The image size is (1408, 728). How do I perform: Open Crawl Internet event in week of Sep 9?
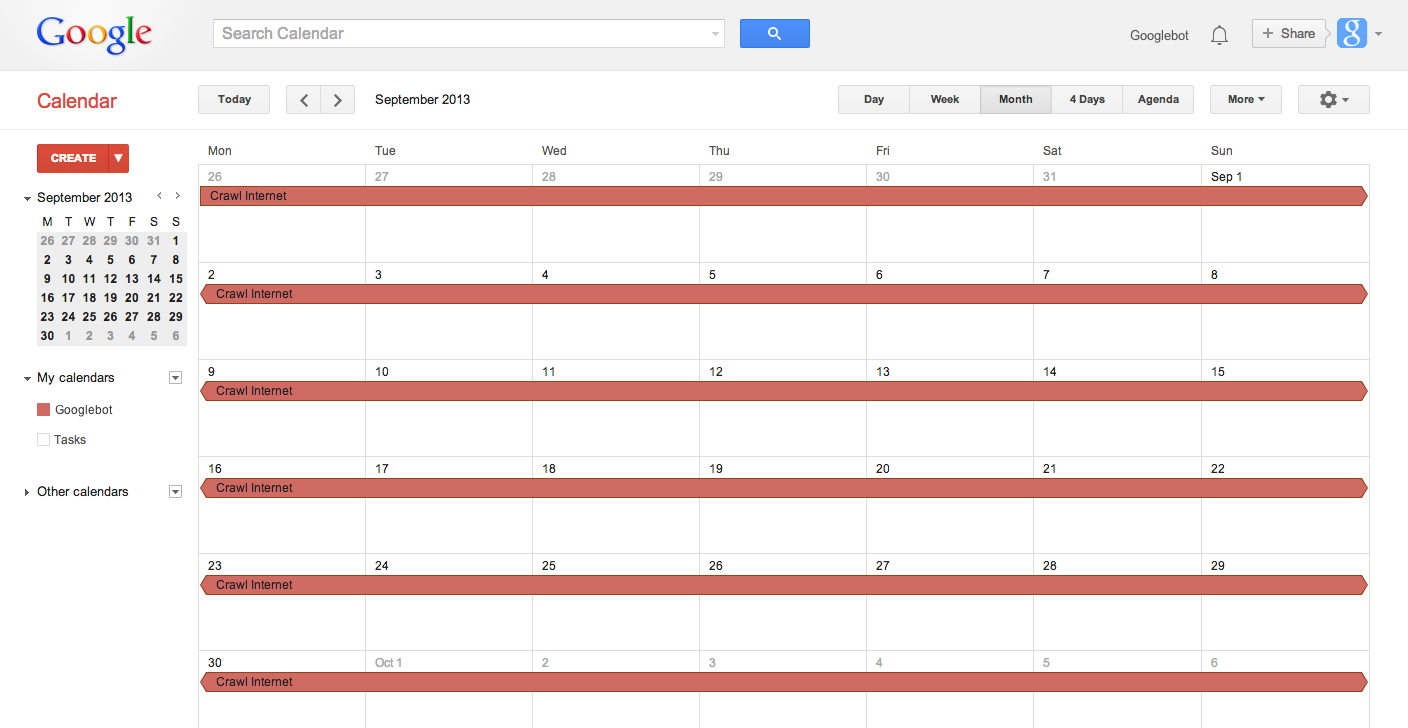(784, 391)
